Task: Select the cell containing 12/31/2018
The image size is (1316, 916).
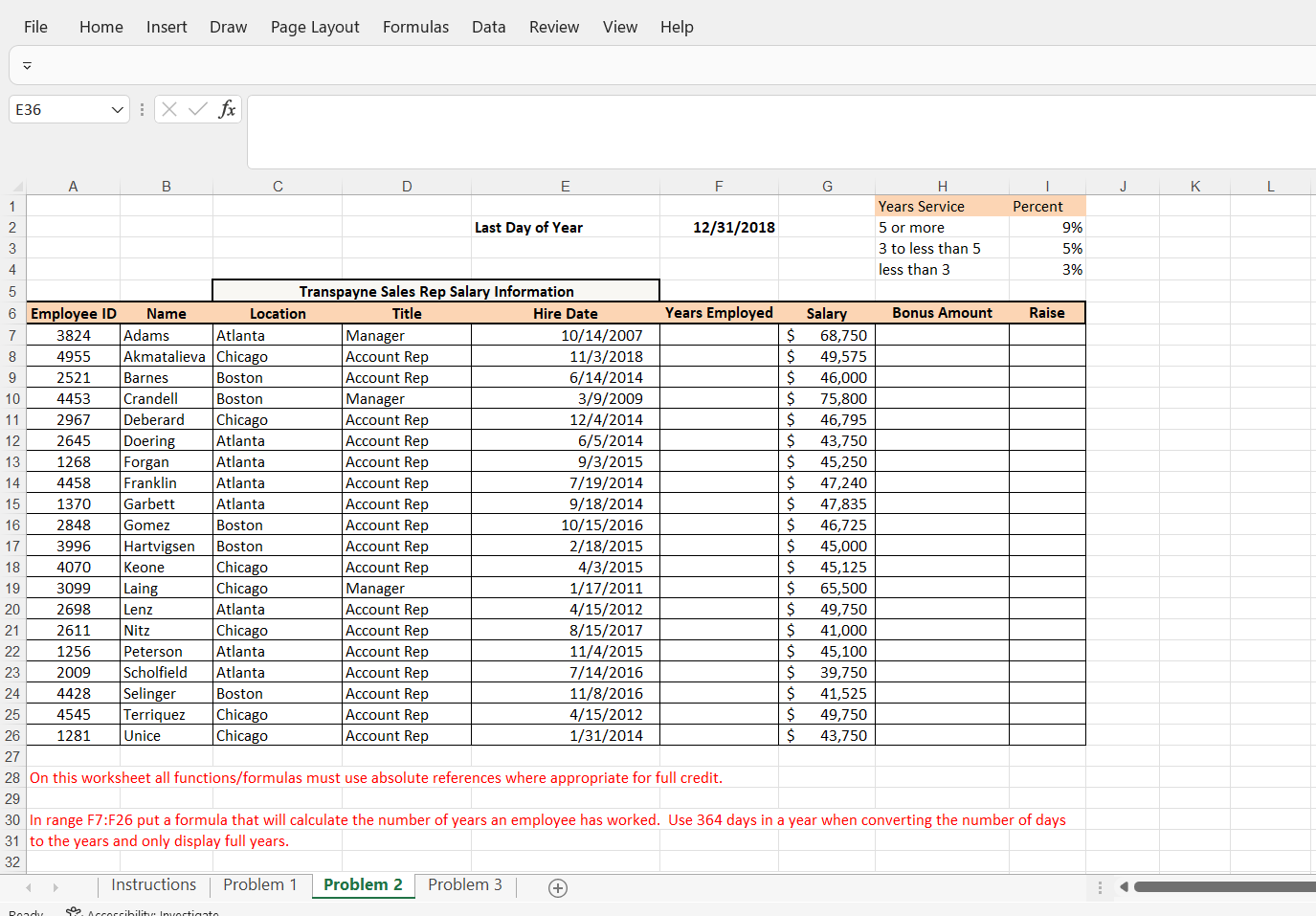Action: pyautogui.click(x=719, y=227)
